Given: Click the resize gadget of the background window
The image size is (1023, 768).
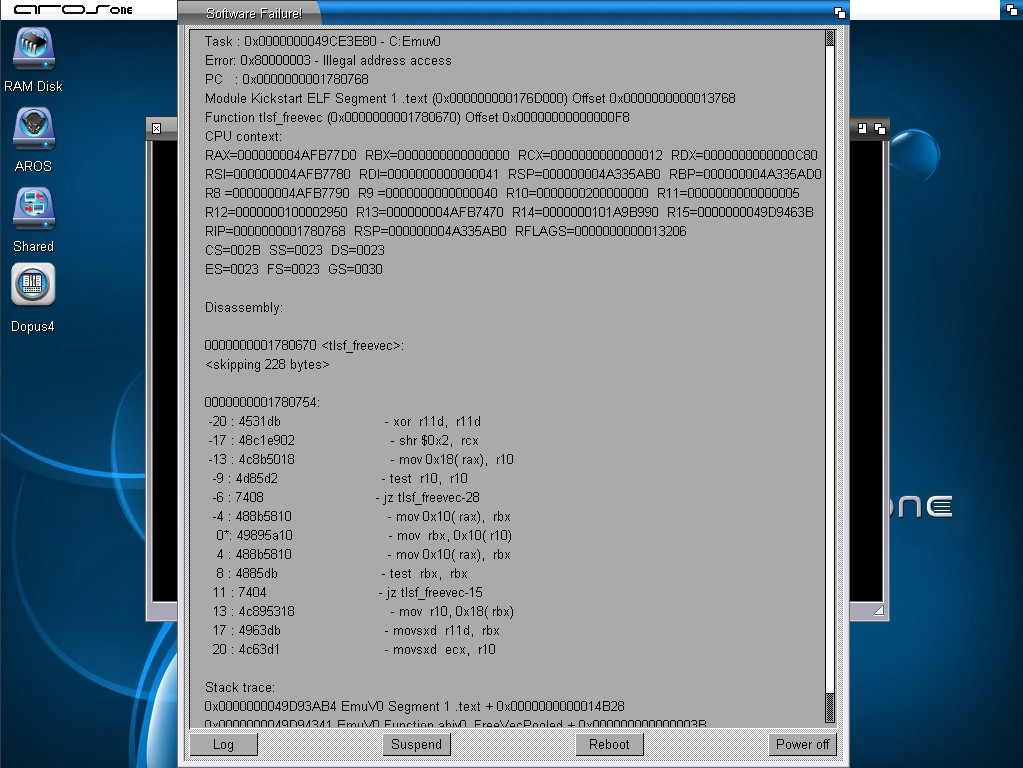Looking at the screenshot, I should (879, 610).
